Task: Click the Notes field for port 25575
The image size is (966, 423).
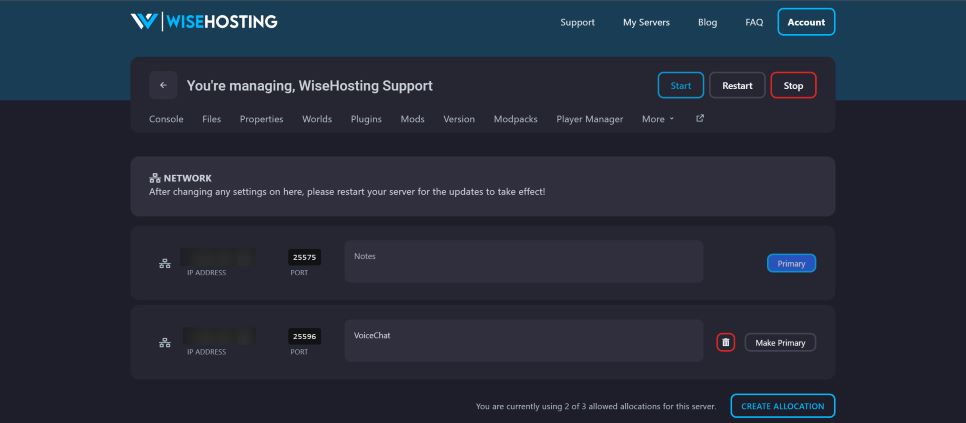Action: (524, 262)
